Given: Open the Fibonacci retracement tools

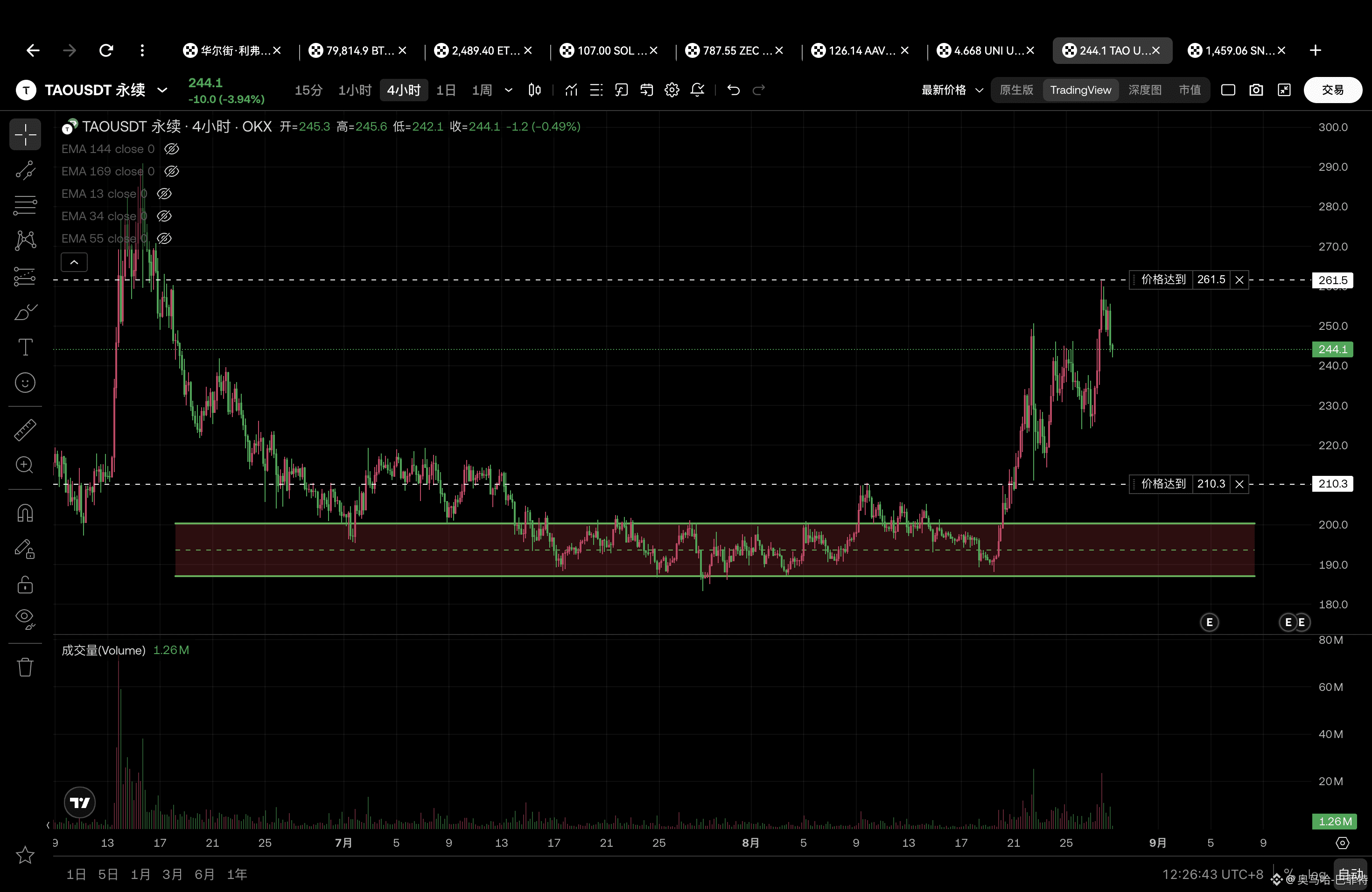Looking at the screenshot, I should [x=25, y=205].
